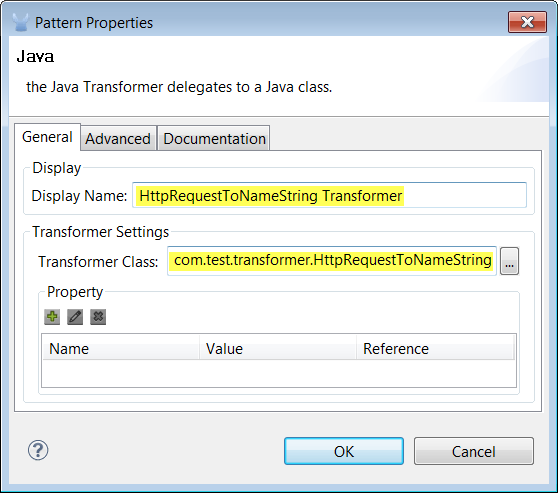558x493 pixels.
Task: Open help via the question mark icon
Action: point(38,450)
